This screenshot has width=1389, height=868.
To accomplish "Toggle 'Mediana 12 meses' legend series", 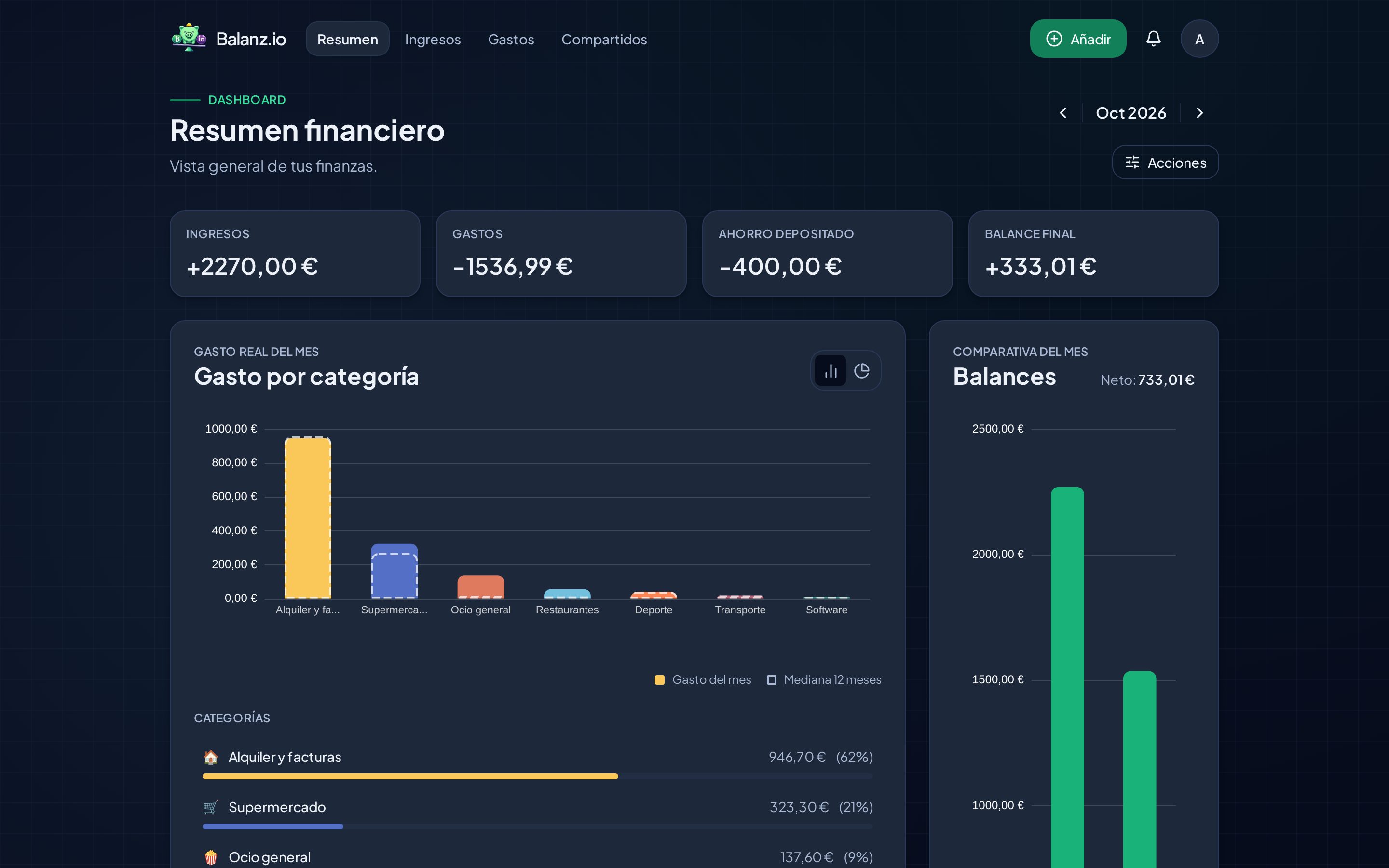I will pos(824,680).
